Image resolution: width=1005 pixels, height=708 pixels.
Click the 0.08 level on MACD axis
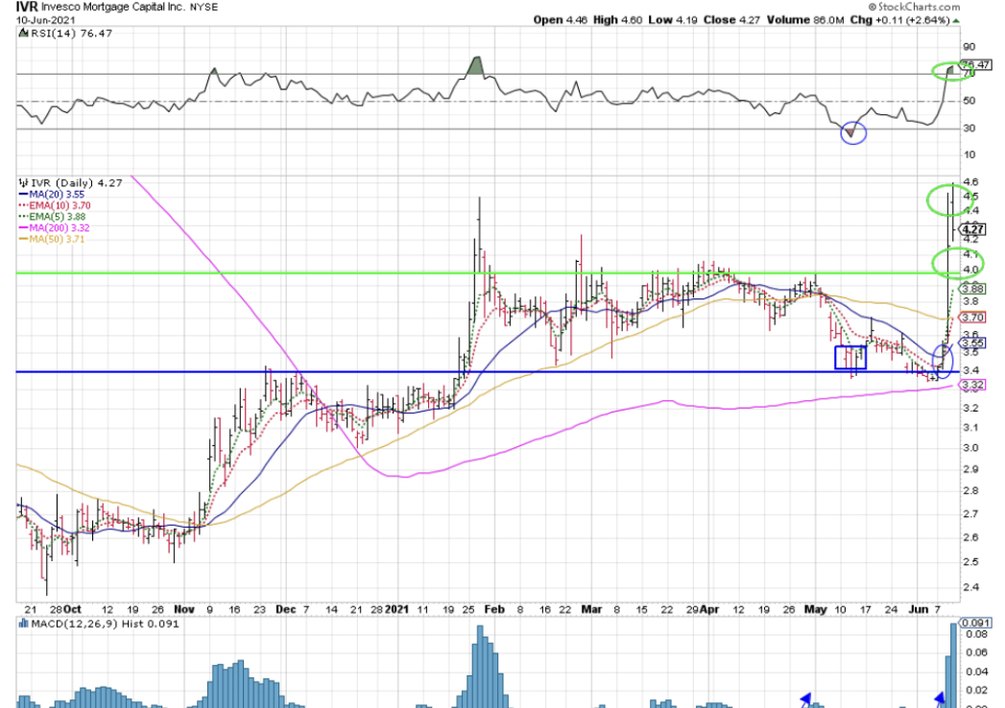pyautogui.click(x=977, y=634)
